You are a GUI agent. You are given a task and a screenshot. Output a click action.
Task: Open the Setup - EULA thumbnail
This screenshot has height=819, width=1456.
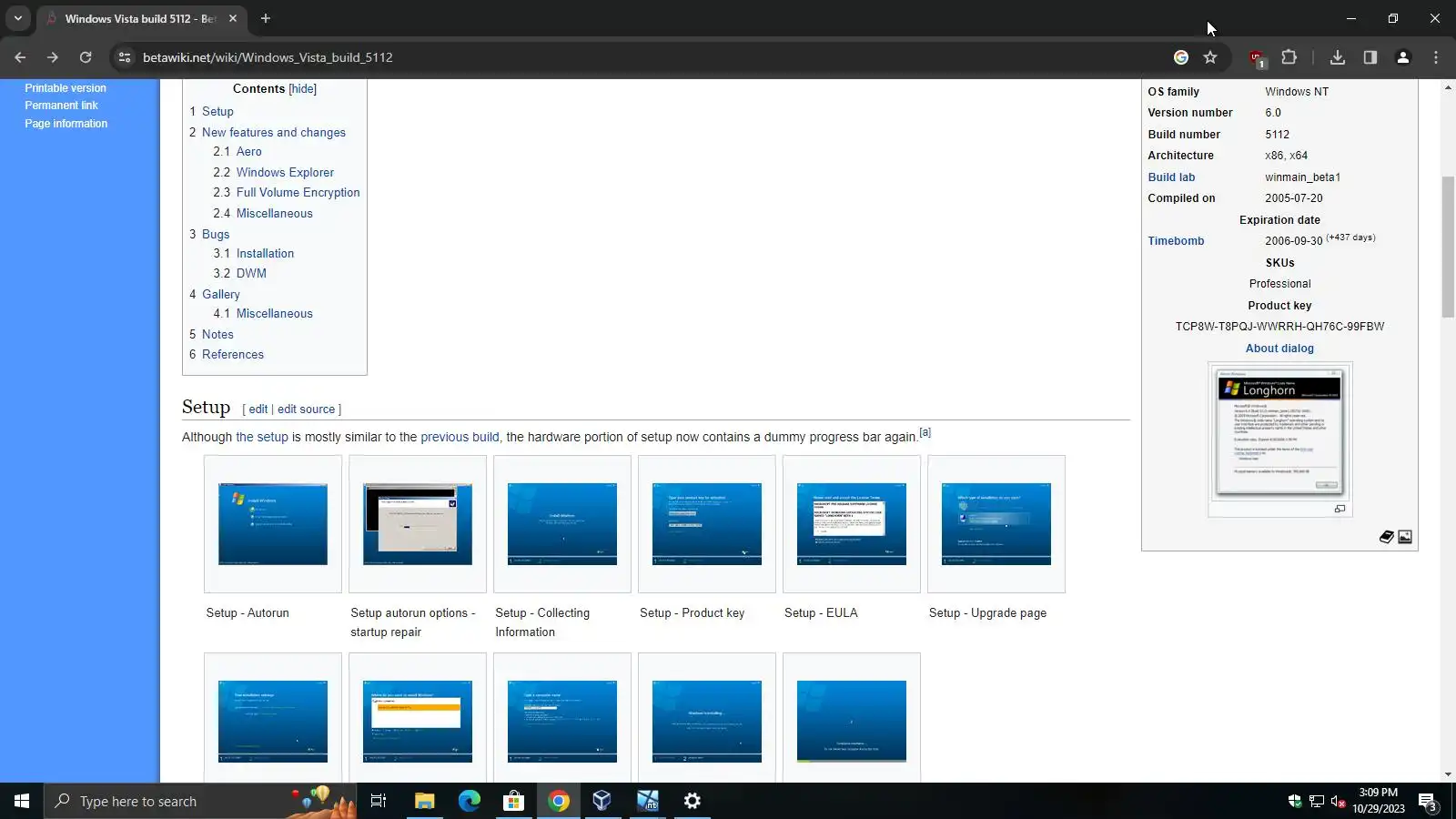(852, 524)
